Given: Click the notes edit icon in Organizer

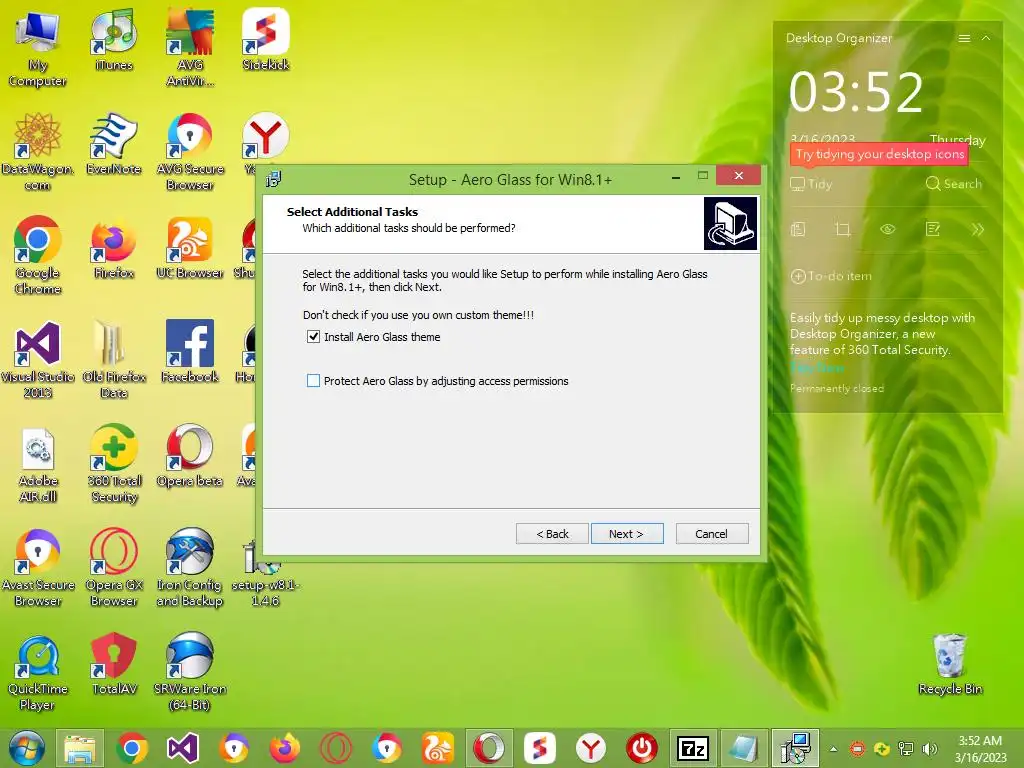Looking at the screenshot, I should (x=933, y=229).
